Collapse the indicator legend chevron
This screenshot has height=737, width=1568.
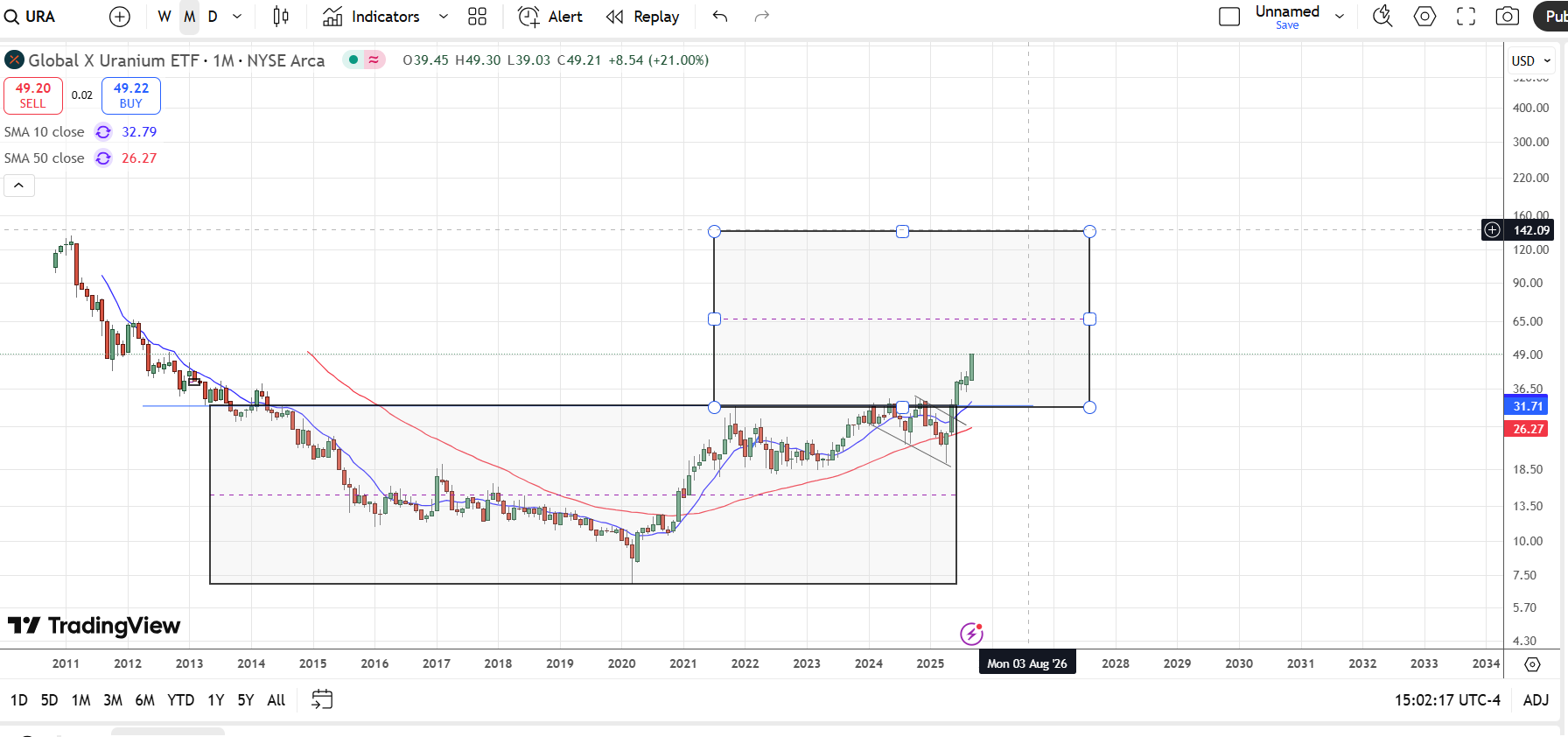[x=19, y=186]
